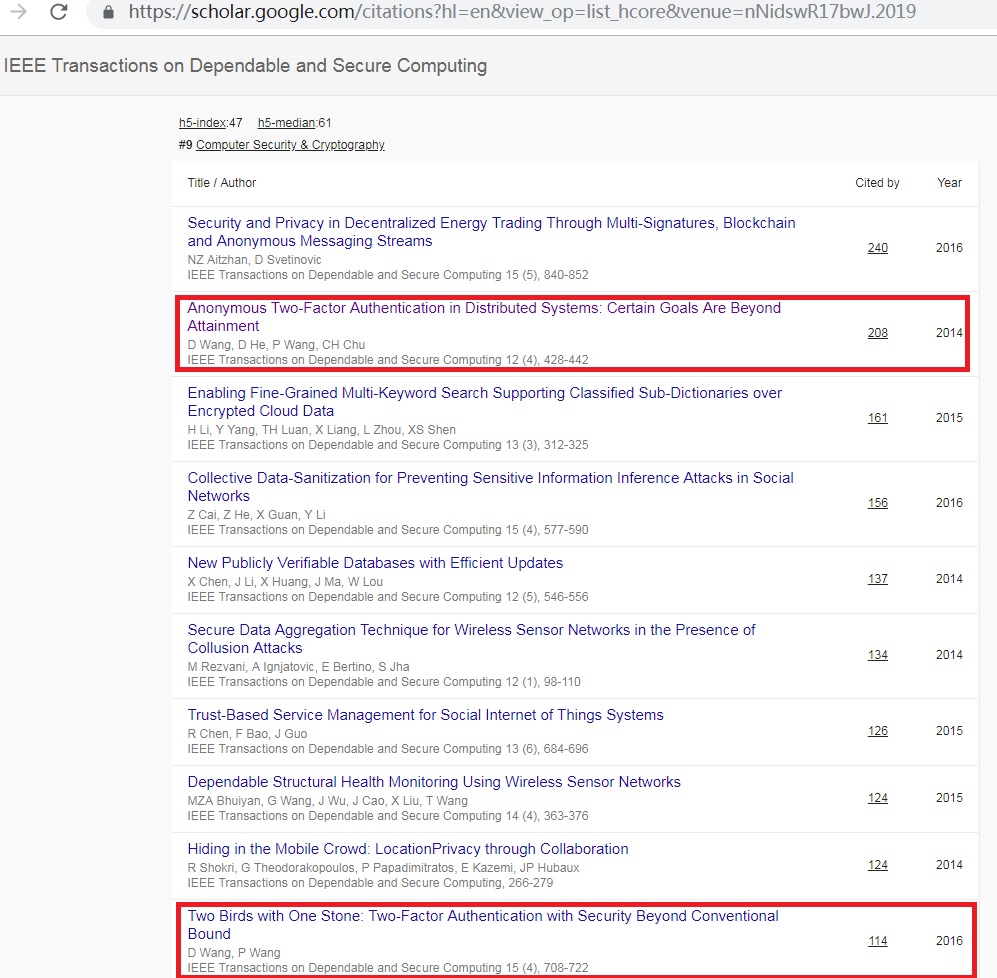Click year 2016 of Data-Sanitization paper
Image resolution: width=997 pixels, height=978 pixels.
click(949, 503)
